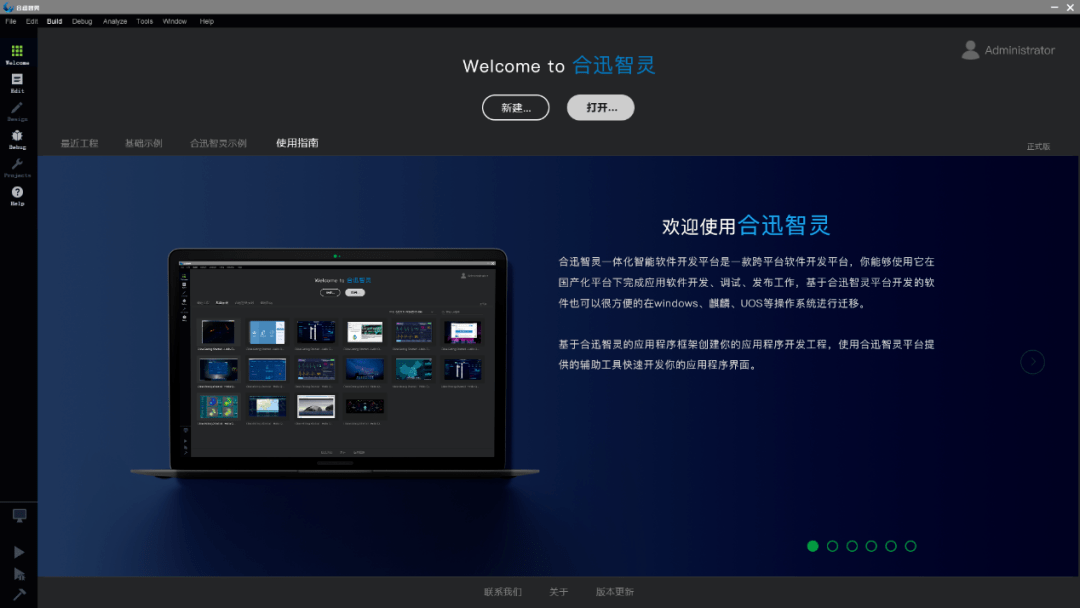The image size is (1080, 608).
Task: Click the 打开... button
Action: click(601, 107)
